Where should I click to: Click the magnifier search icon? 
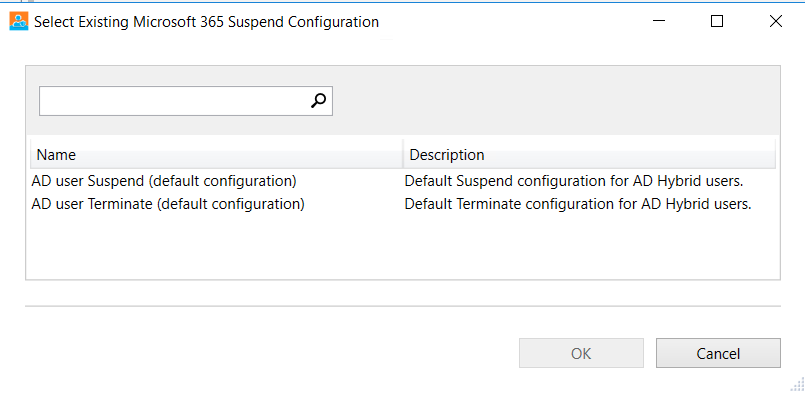(x=318, y=101)
